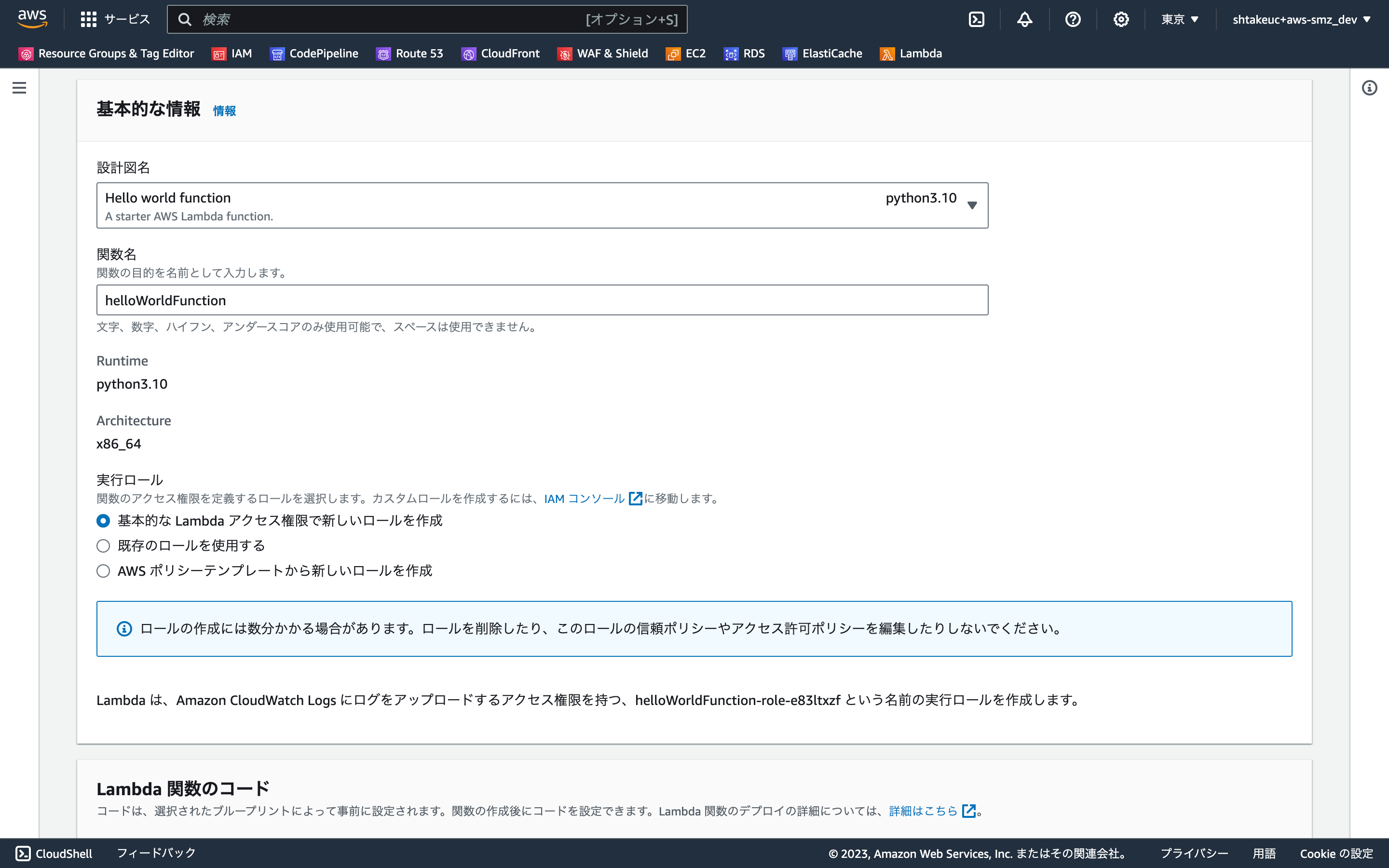Screen dimensions: 1389x868
Task: Click the python3.10 Runtime value text
Action: tap(132, 384)
